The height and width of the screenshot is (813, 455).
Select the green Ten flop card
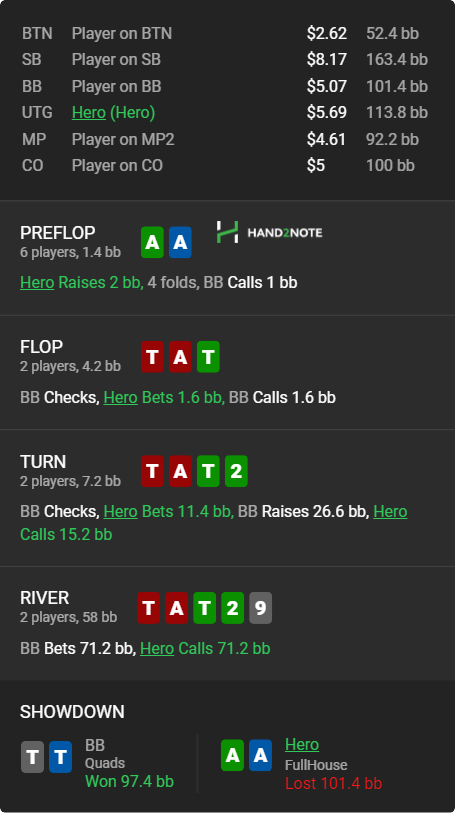pos(208,357)
